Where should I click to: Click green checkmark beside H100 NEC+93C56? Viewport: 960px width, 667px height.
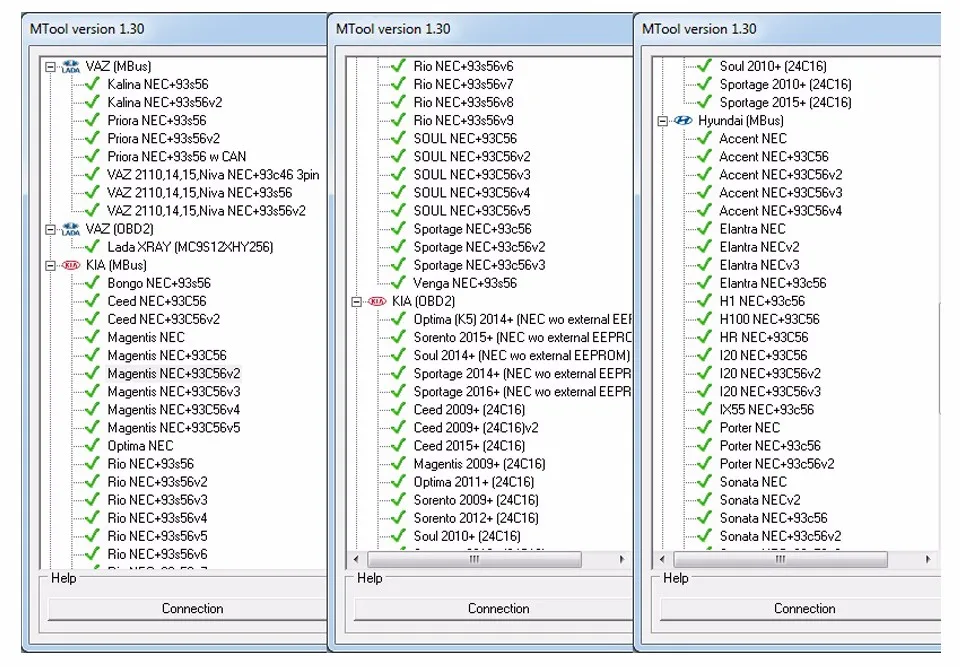705,319
